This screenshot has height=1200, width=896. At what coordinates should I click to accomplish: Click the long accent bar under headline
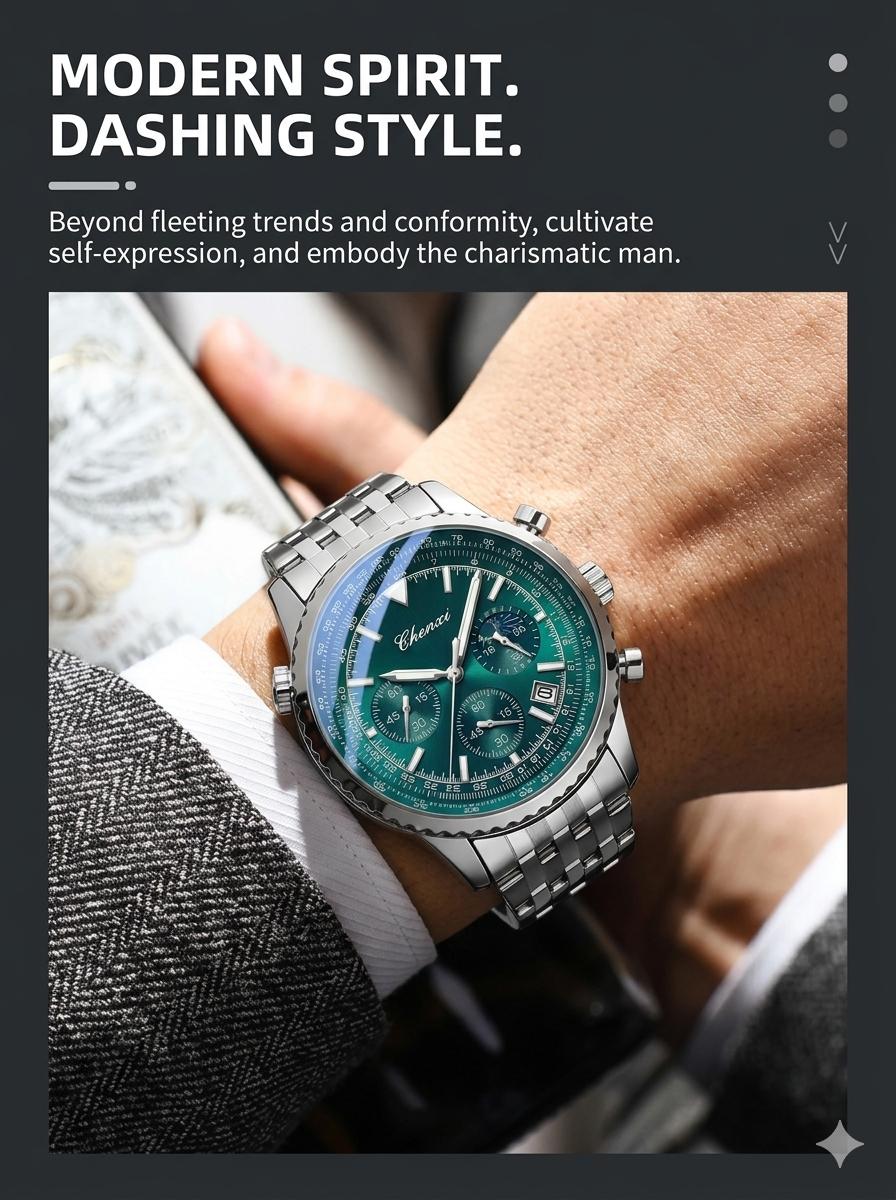(84, 185)
